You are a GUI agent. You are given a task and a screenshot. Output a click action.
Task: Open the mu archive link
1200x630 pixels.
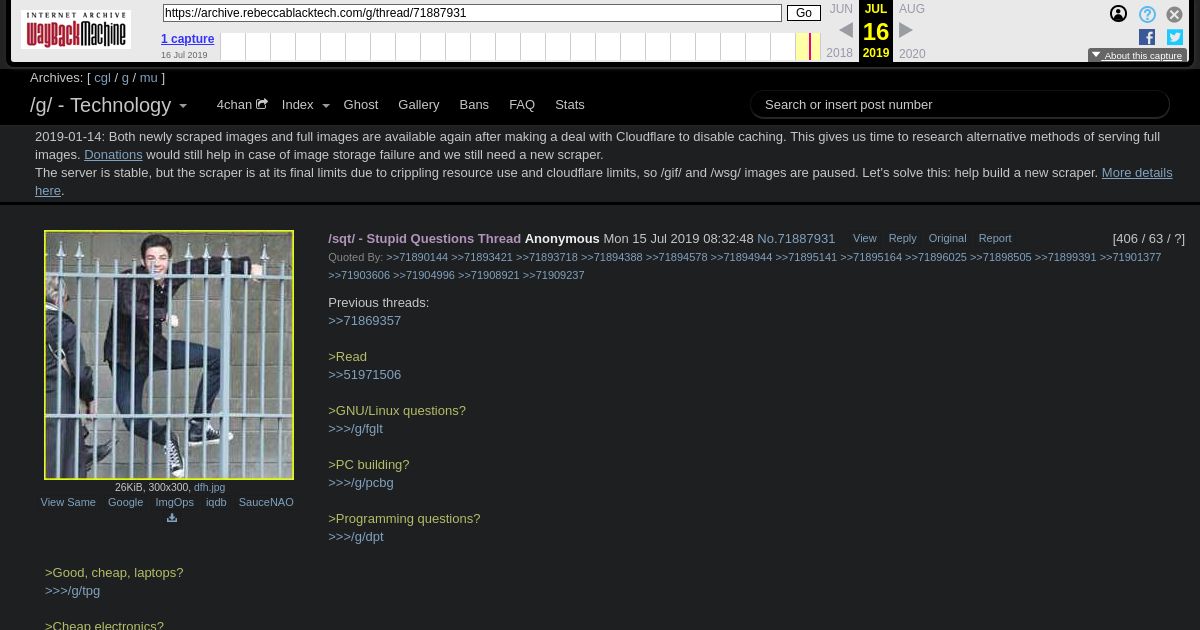tap(148, 77)
